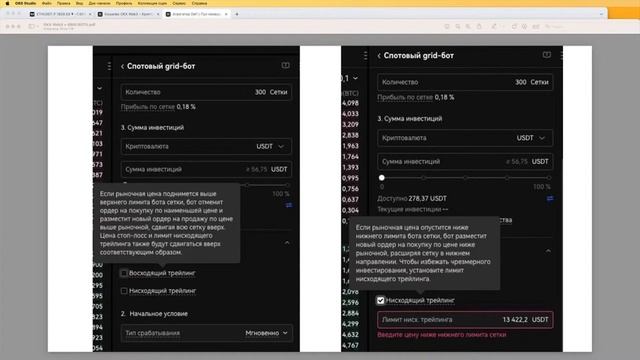This screenshot has width=640, height=360.
Task: Expand chevron at left order book edge
Action: tap(100, 88)
